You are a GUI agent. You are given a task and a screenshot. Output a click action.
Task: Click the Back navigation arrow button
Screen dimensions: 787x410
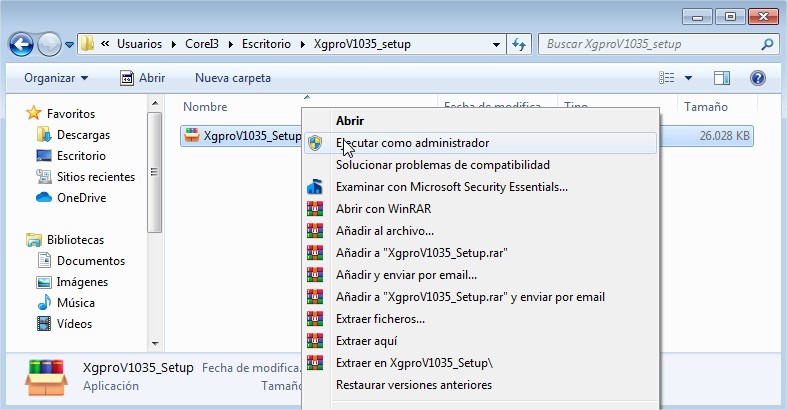tap(21, 44)
